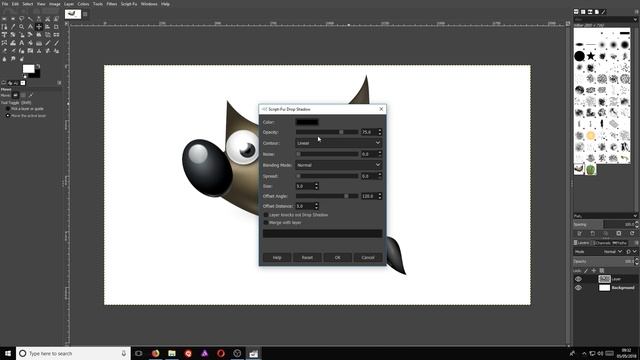The image size is (640, 360).
Task: Select the Alignment tool
Action: click(47, 27)
